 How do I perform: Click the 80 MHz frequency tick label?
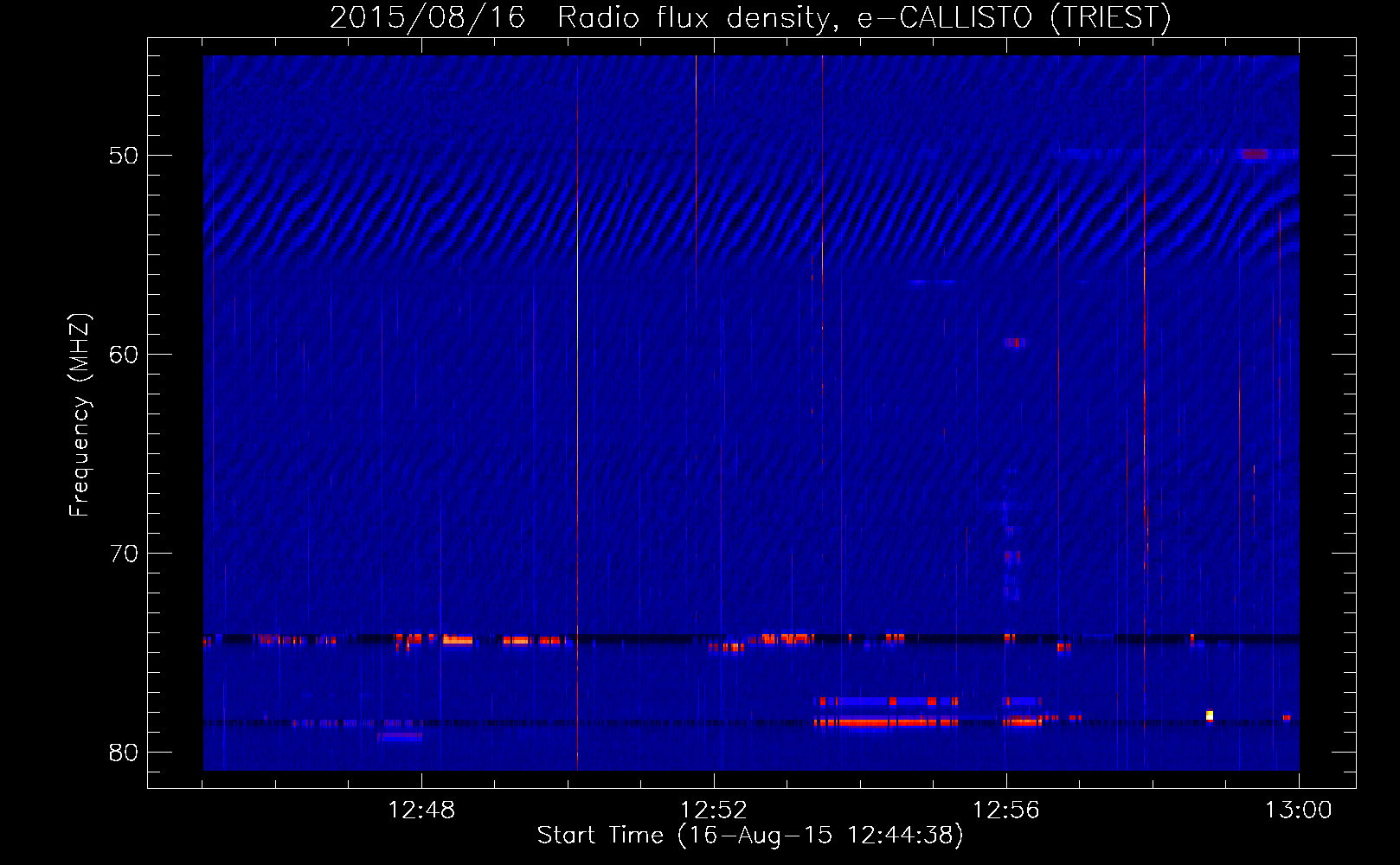(124, 753)
